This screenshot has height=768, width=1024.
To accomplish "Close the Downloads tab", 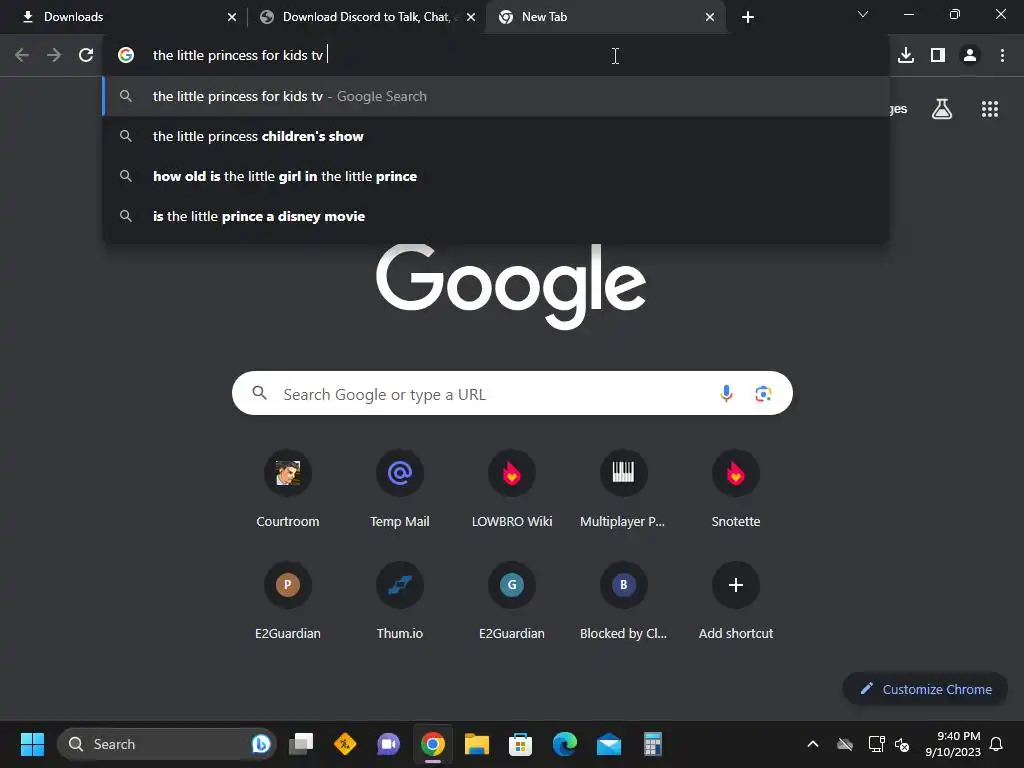I will [232, 17].
